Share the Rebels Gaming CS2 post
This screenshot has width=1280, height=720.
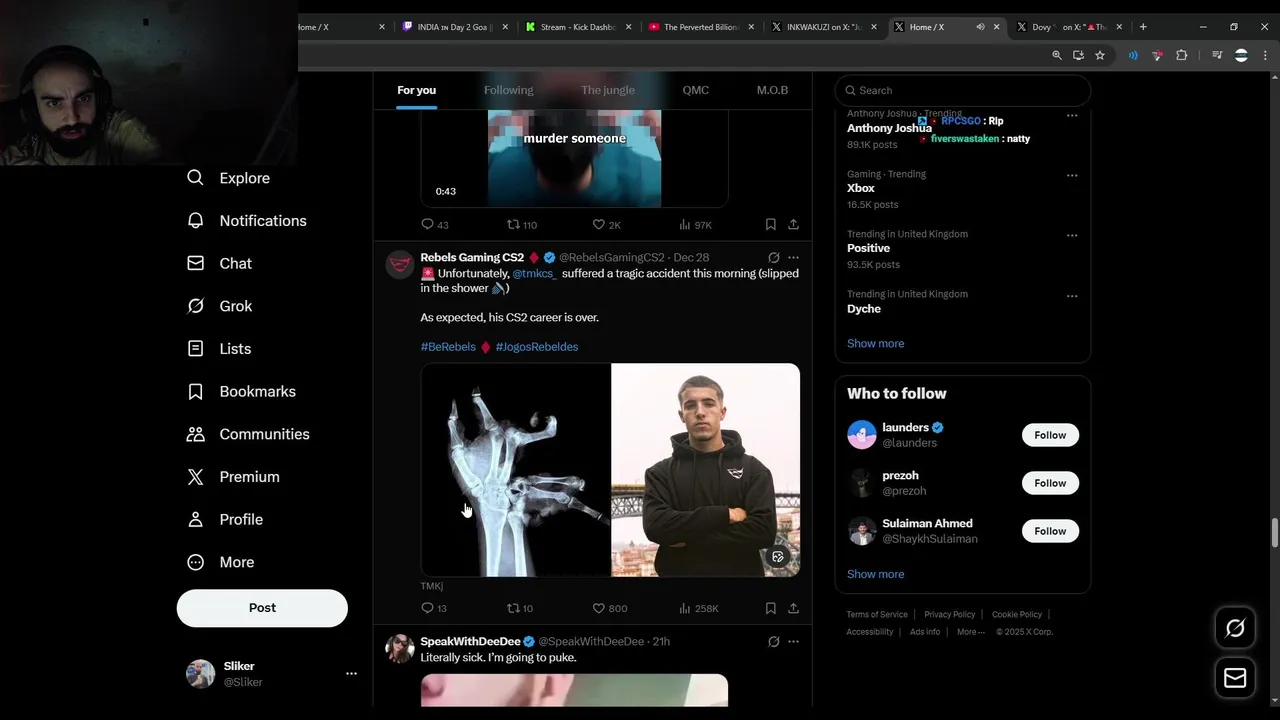pyautogui.click(x=793, y=608)
